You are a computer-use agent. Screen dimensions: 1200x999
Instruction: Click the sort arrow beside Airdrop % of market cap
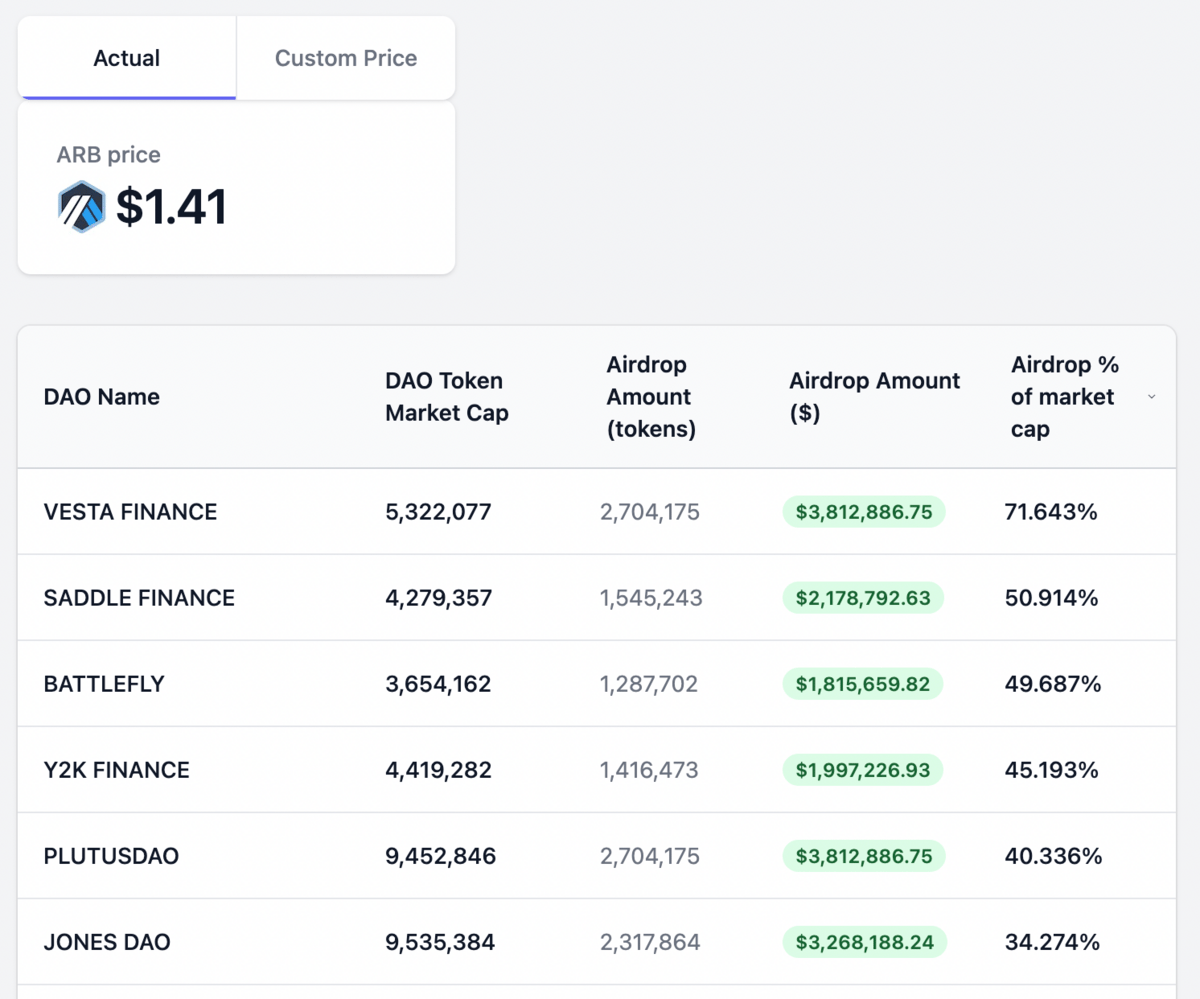point(1151,397)
